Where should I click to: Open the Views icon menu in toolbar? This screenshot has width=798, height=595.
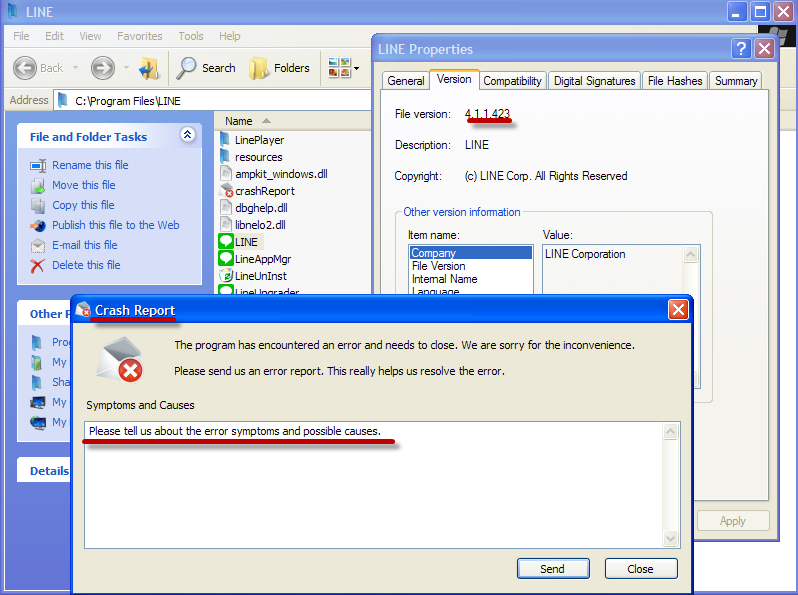[339, 68]
